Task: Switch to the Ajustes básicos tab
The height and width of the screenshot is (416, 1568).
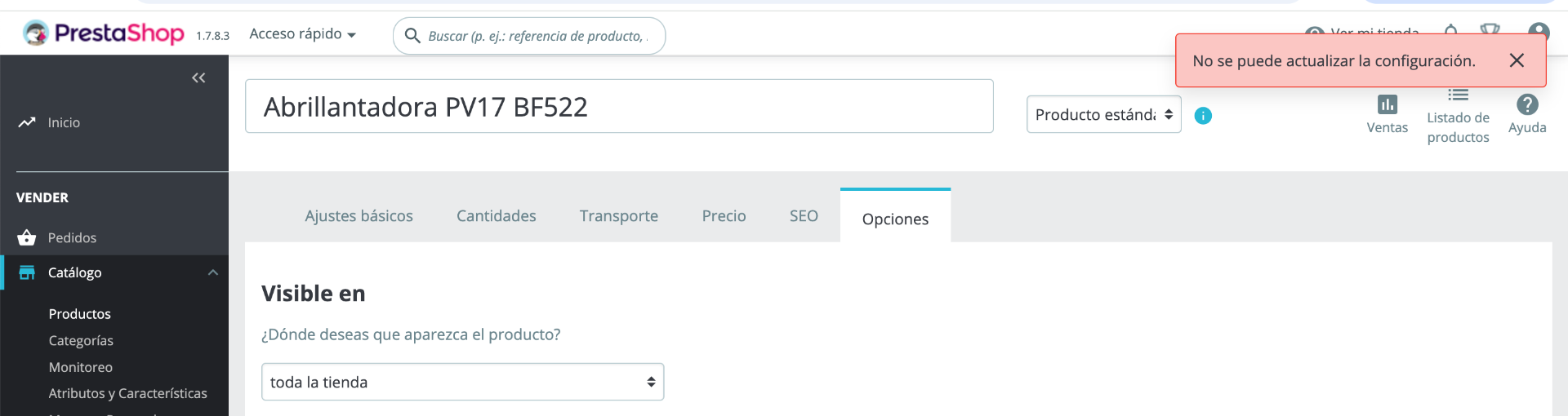Action: pyautogui.click(x=359, y=216)
